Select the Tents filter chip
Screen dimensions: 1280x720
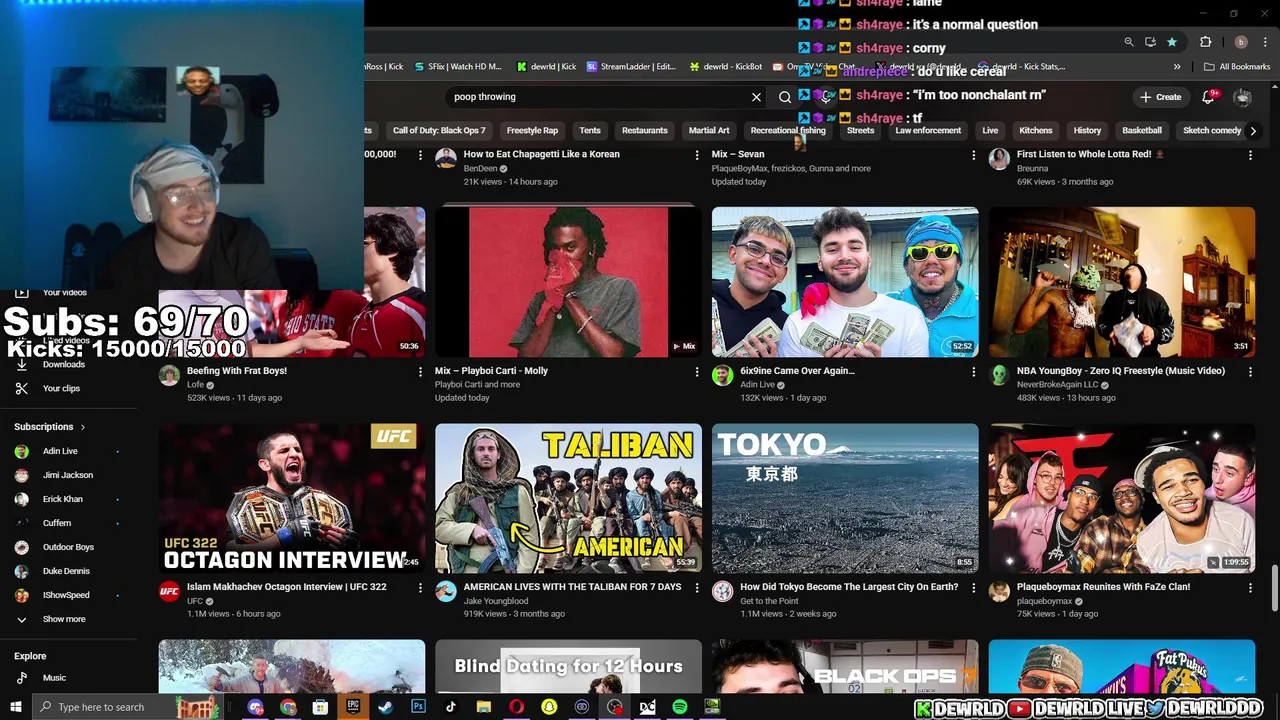click(x=590, y=130)
